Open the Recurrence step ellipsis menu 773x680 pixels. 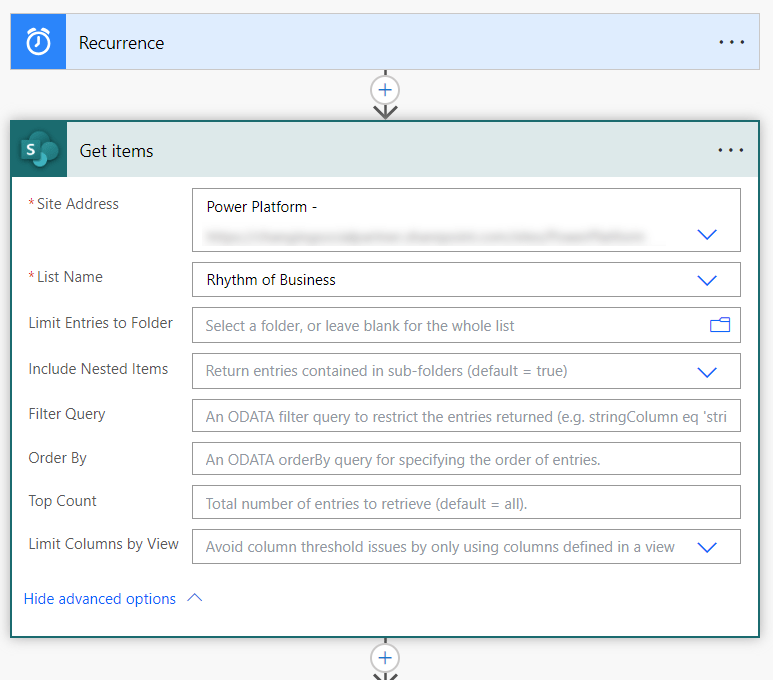pos(731,42)
